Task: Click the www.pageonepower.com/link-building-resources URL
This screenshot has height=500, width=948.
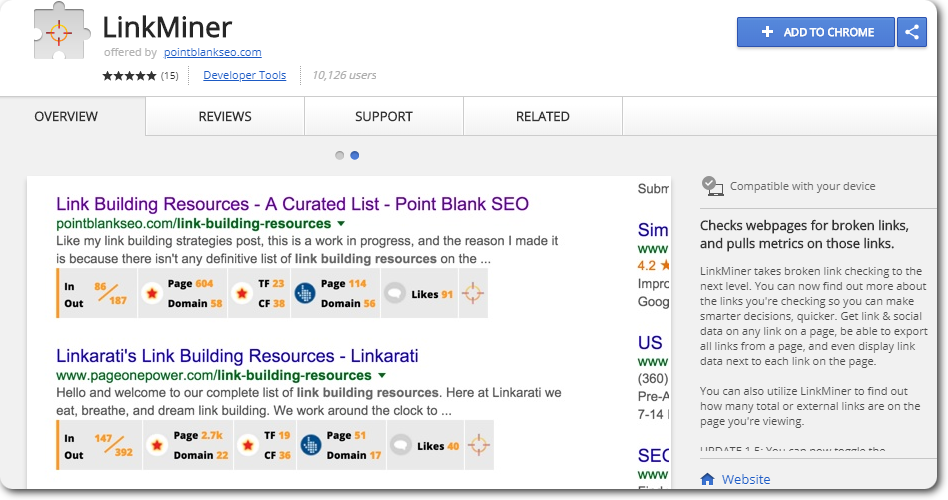Action: coord(214,375)
